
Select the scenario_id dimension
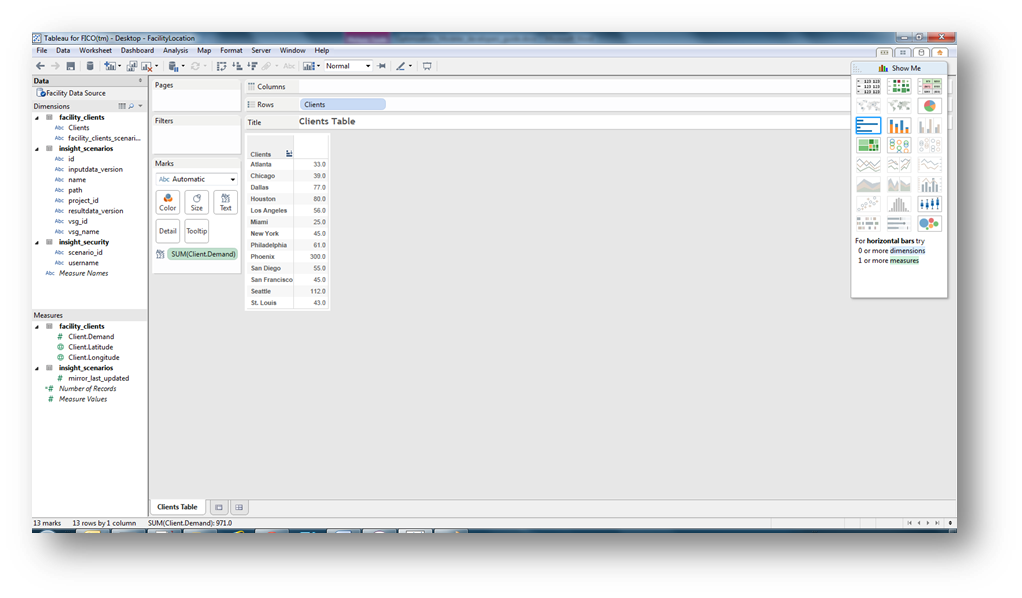coord(85,253)
